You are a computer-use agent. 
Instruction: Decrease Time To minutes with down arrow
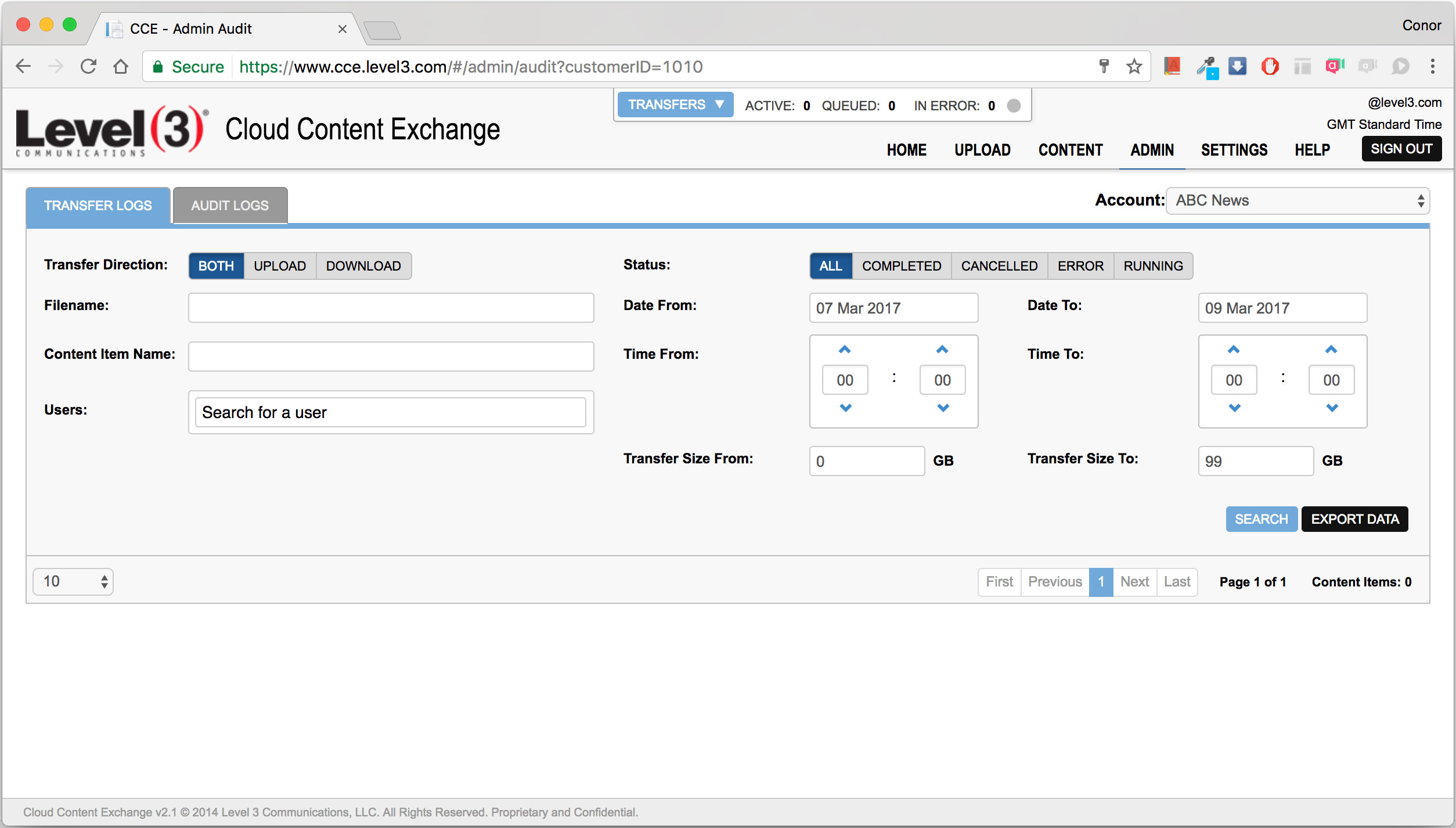1332,408
